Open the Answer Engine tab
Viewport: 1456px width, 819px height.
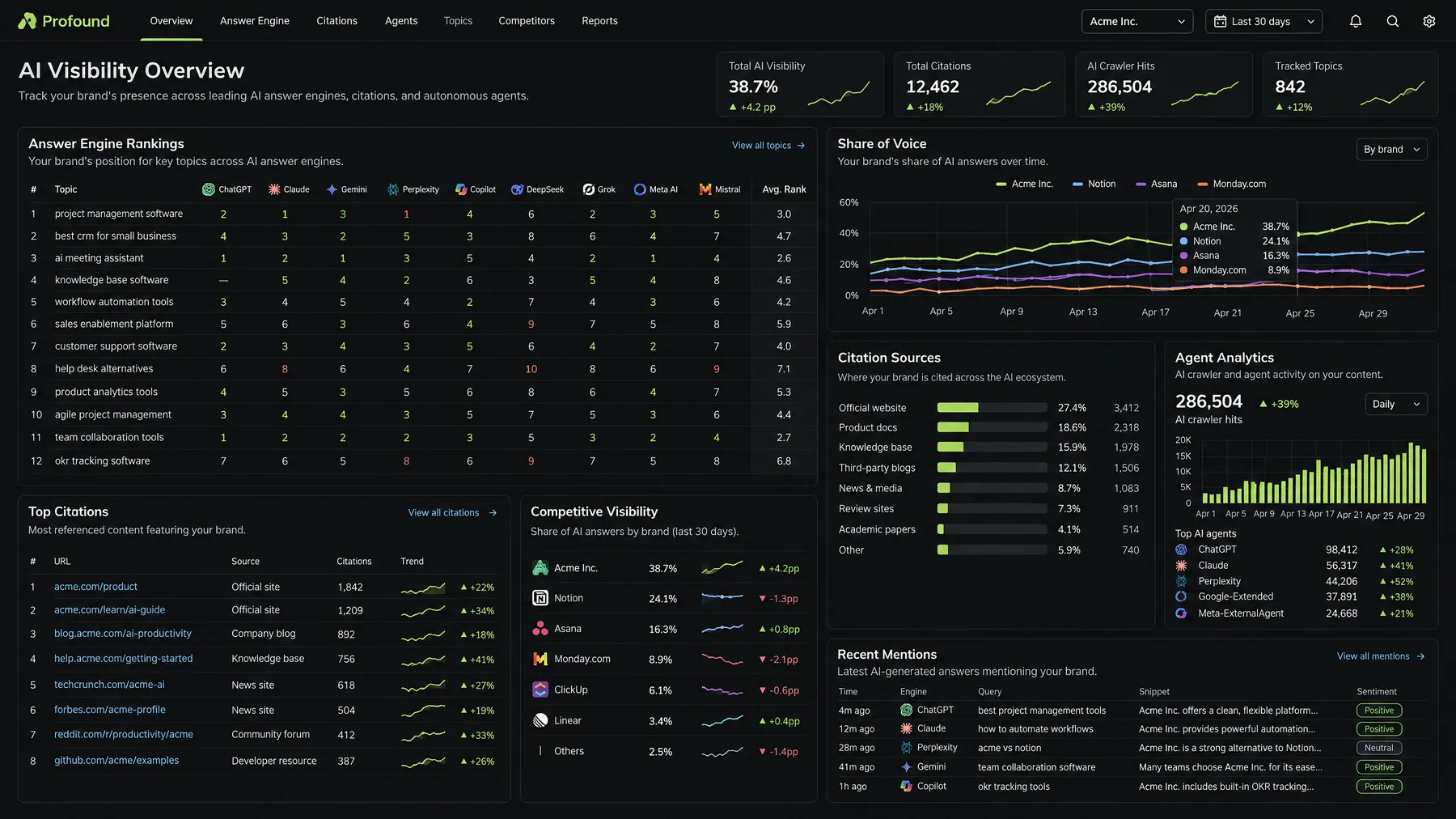pos(255,21)
